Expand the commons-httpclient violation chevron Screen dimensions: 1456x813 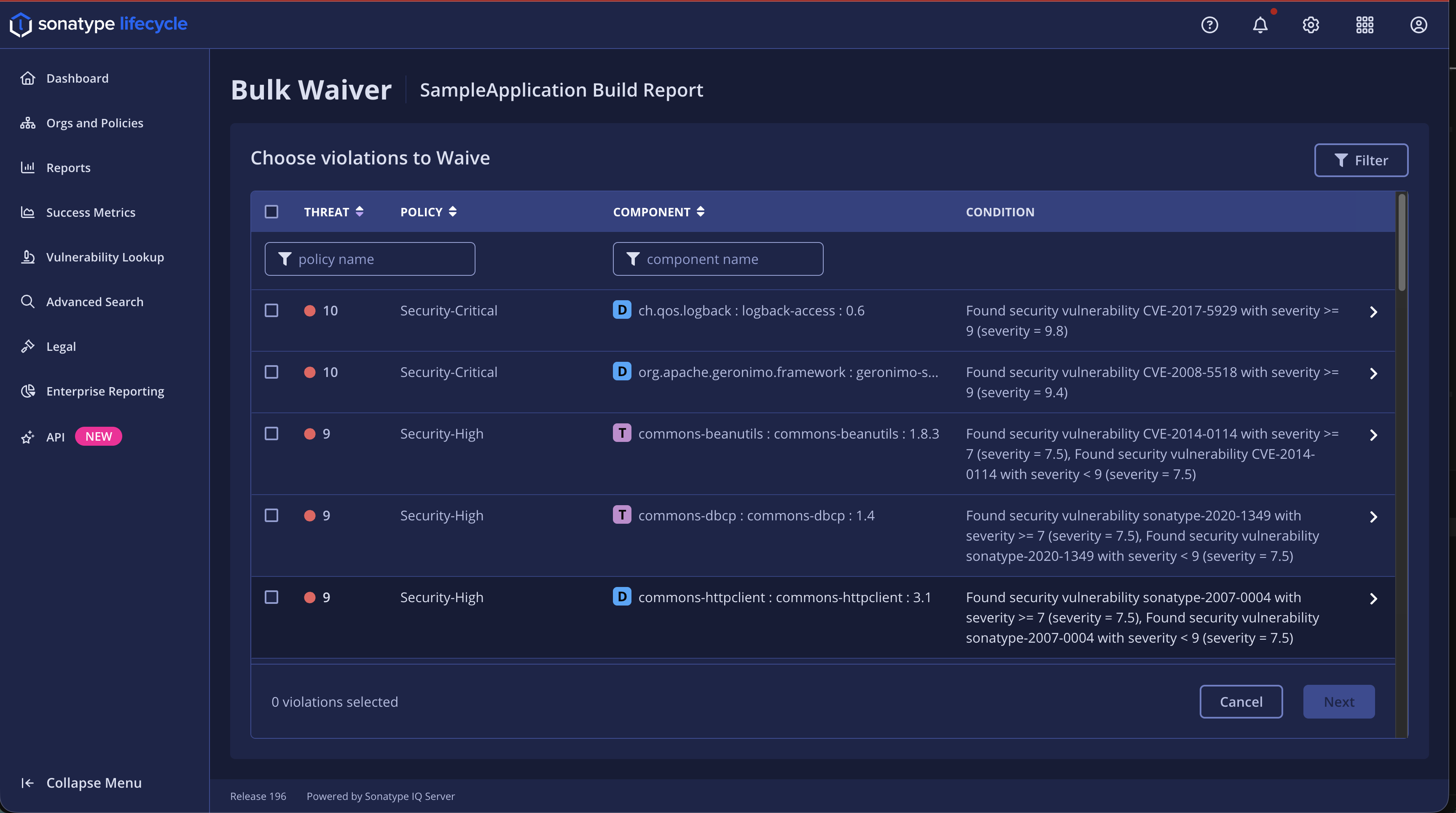(x=1373, y=598)
